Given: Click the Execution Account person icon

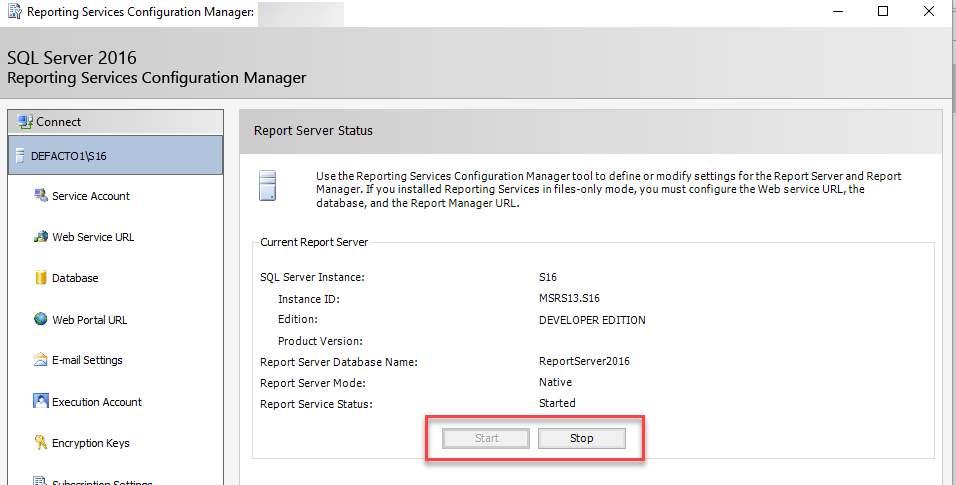Looking at the screenshot, I should coord(41,401).
